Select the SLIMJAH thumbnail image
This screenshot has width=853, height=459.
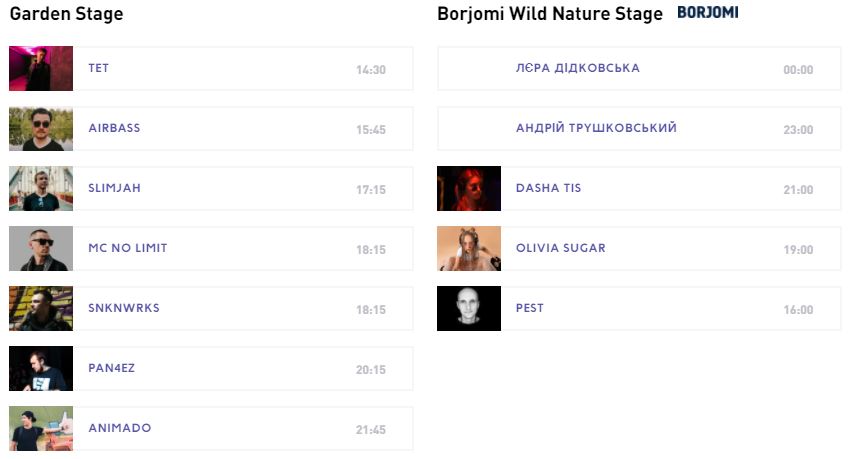tap(41, 189)
